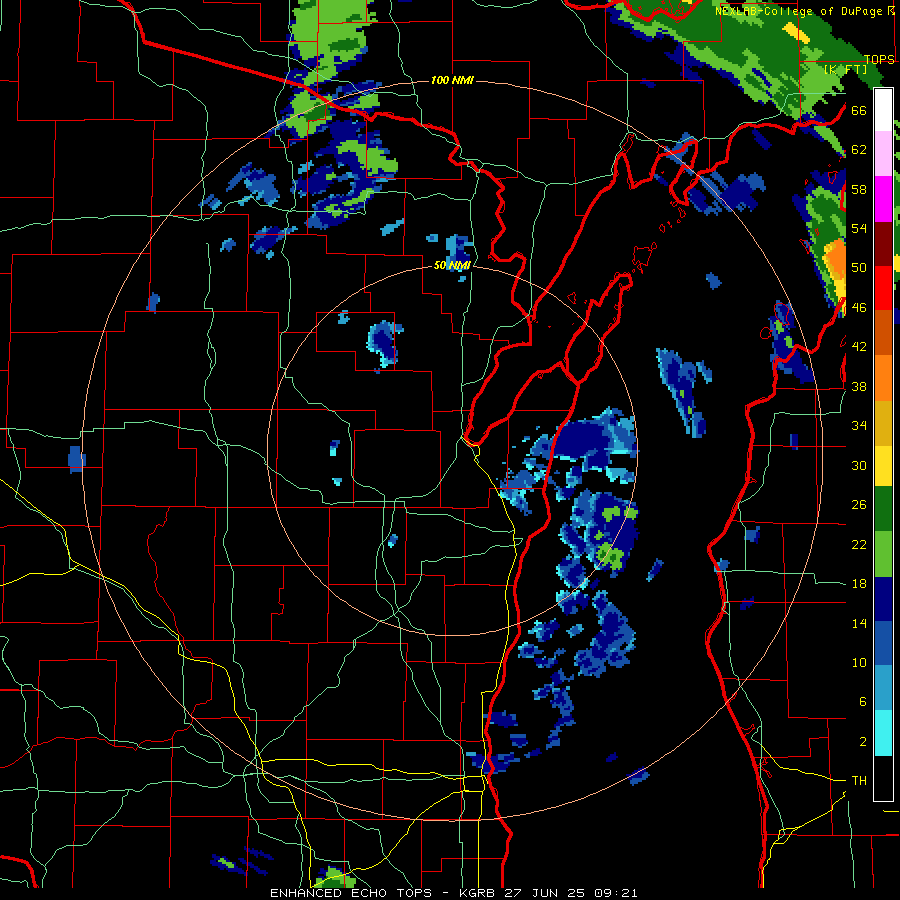Click the 42 legend value
Viewport: 900px width, 900px height.
point(859,347)
